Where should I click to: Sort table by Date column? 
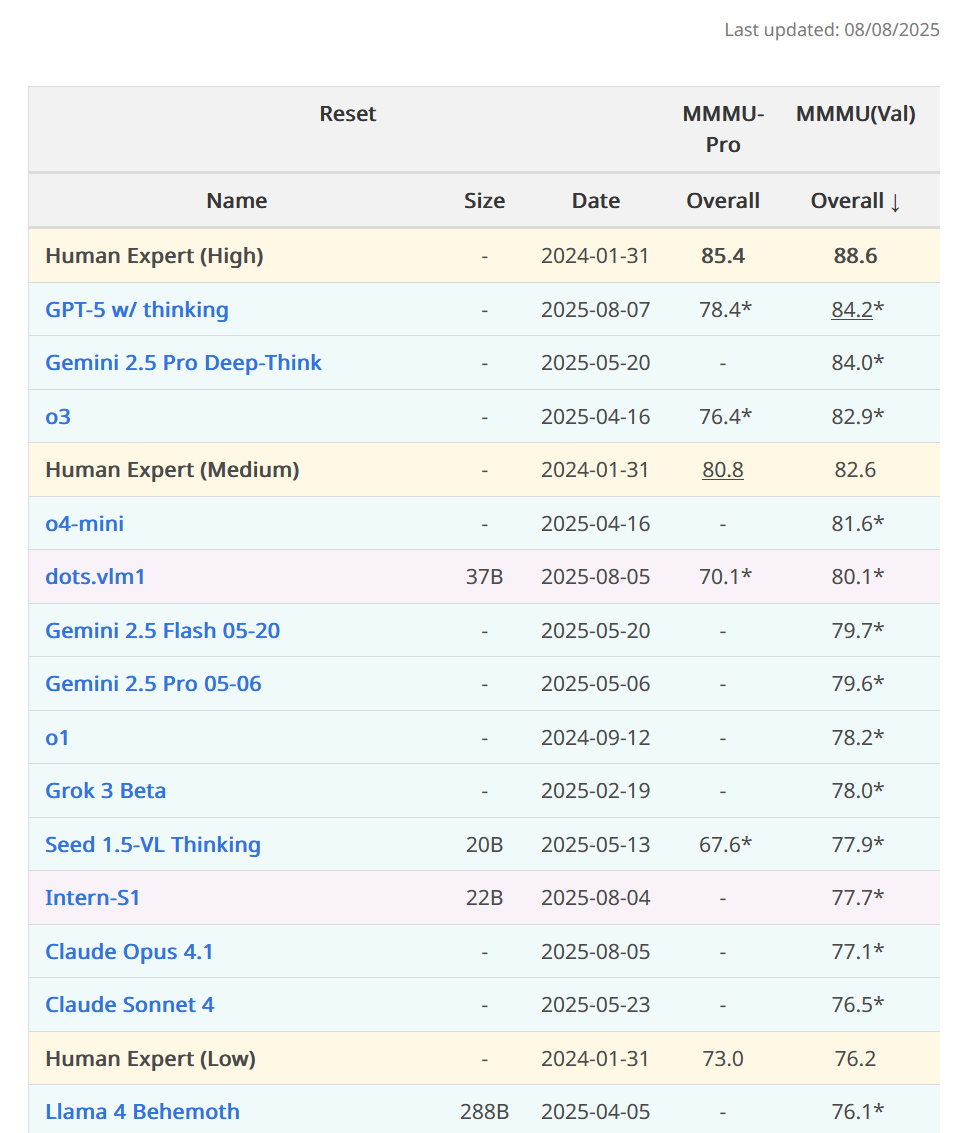coord(595,201)
